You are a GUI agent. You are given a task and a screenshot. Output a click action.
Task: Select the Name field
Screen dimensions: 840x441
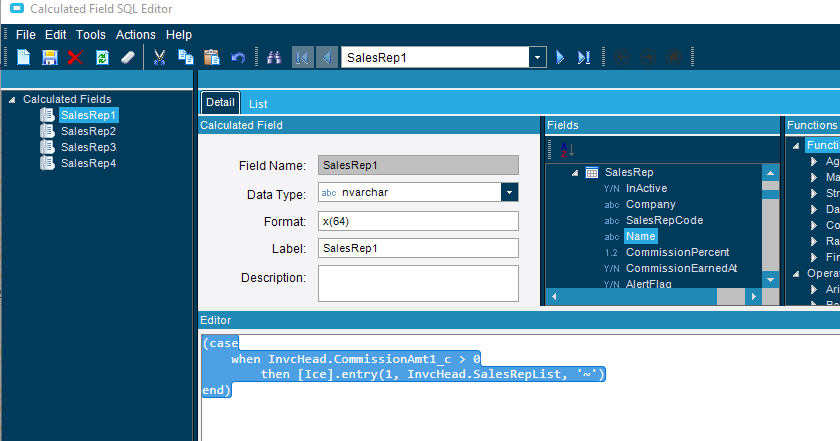641,236
